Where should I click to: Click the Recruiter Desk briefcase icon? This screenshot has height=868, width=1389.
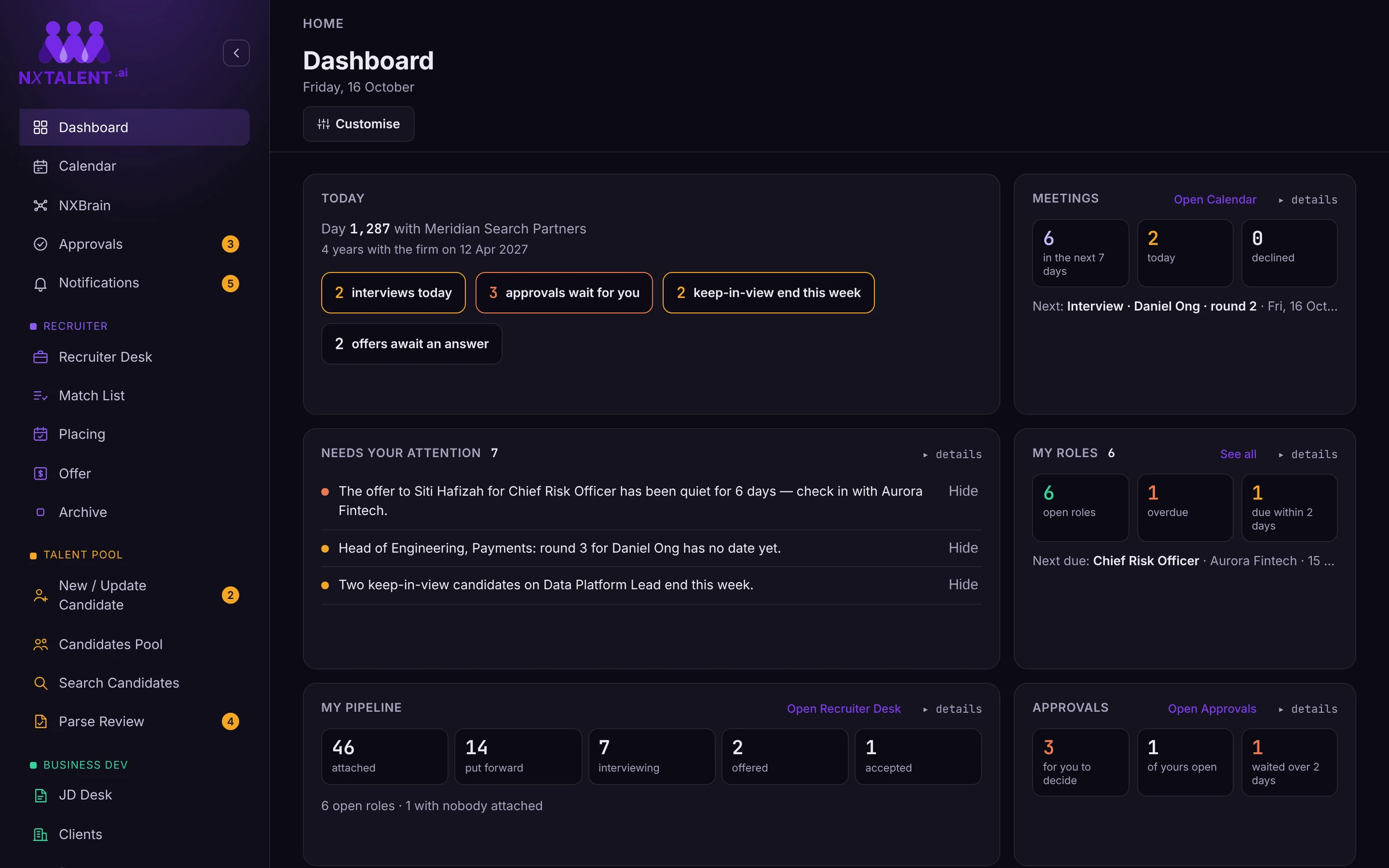pyautogui.click(x=41, y=357)
